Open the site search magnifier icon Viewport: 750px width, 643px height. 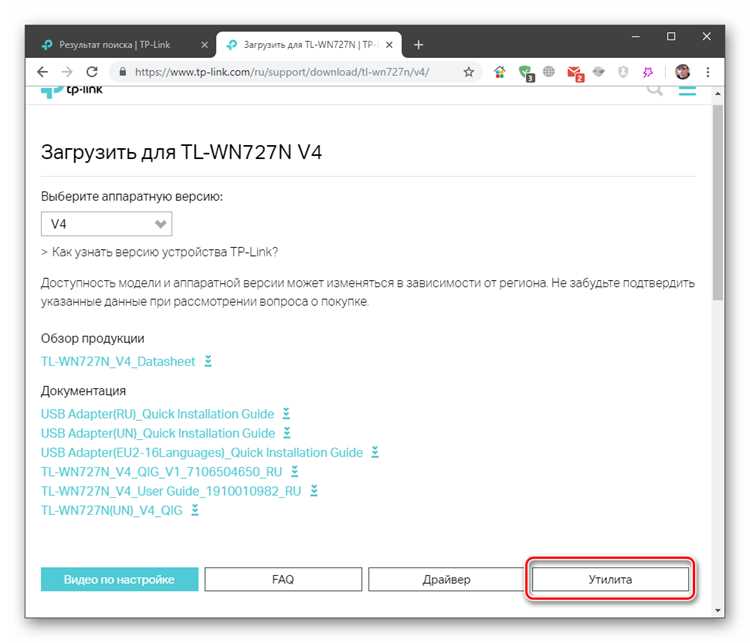point(654,89)
